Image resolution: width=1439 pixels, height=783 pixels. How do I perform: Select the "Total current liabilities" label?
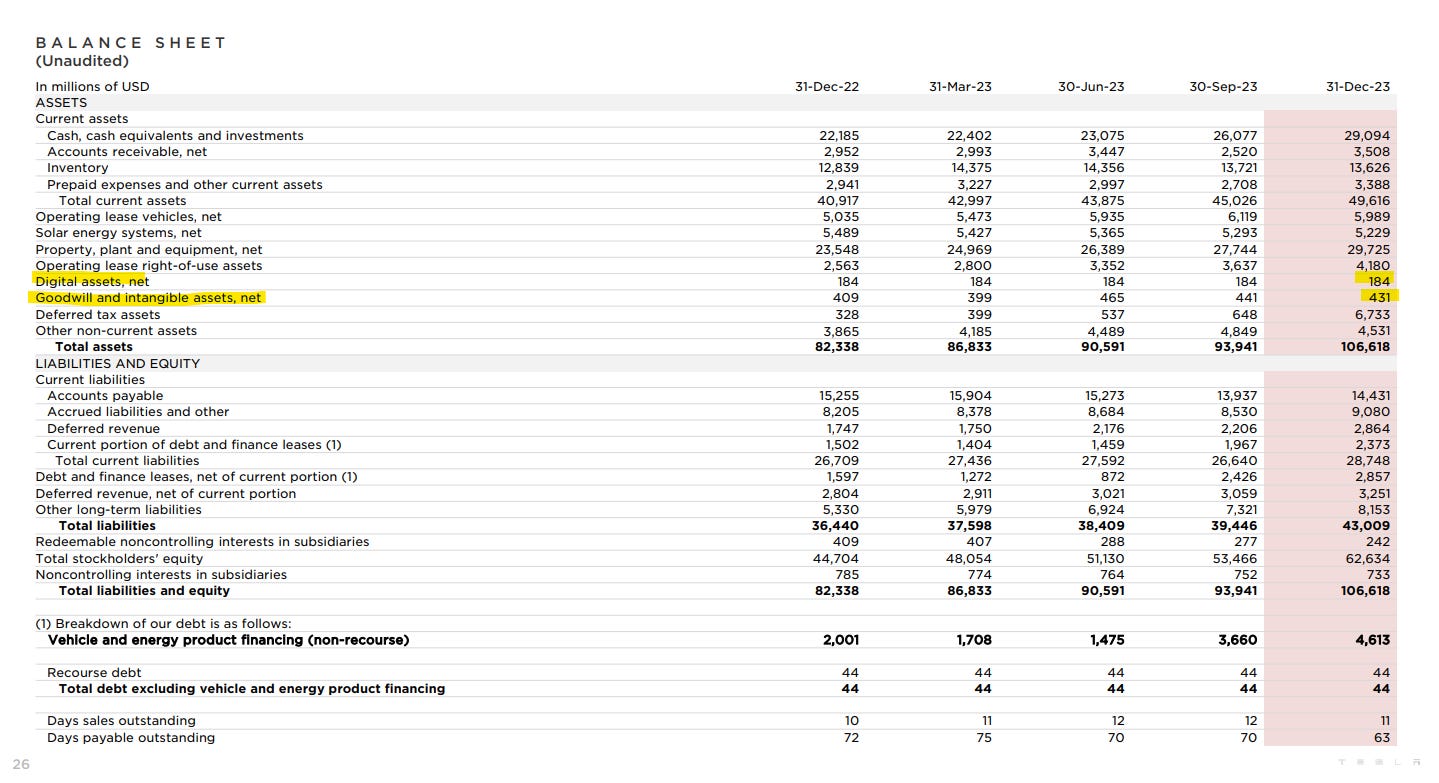coord(127,461)
